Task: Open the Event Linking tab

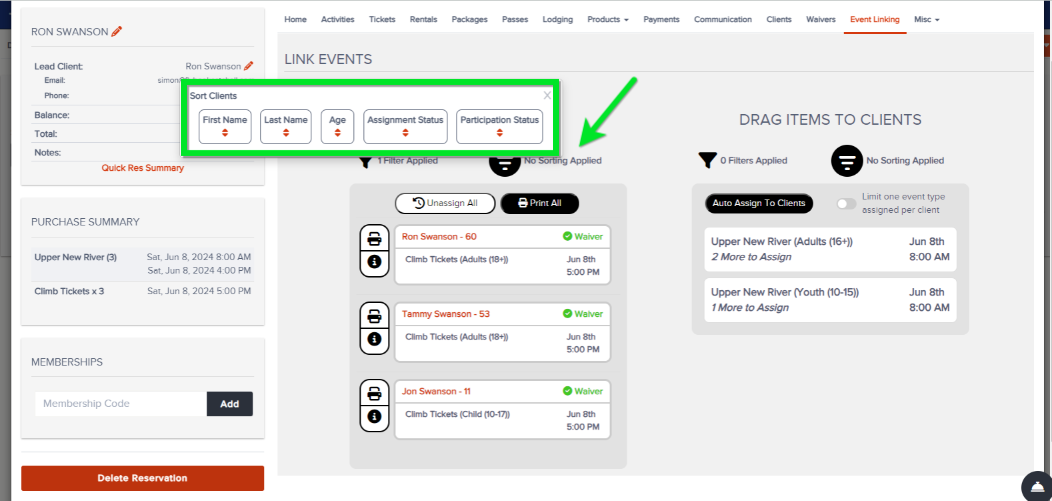Action: coord(875,19)
